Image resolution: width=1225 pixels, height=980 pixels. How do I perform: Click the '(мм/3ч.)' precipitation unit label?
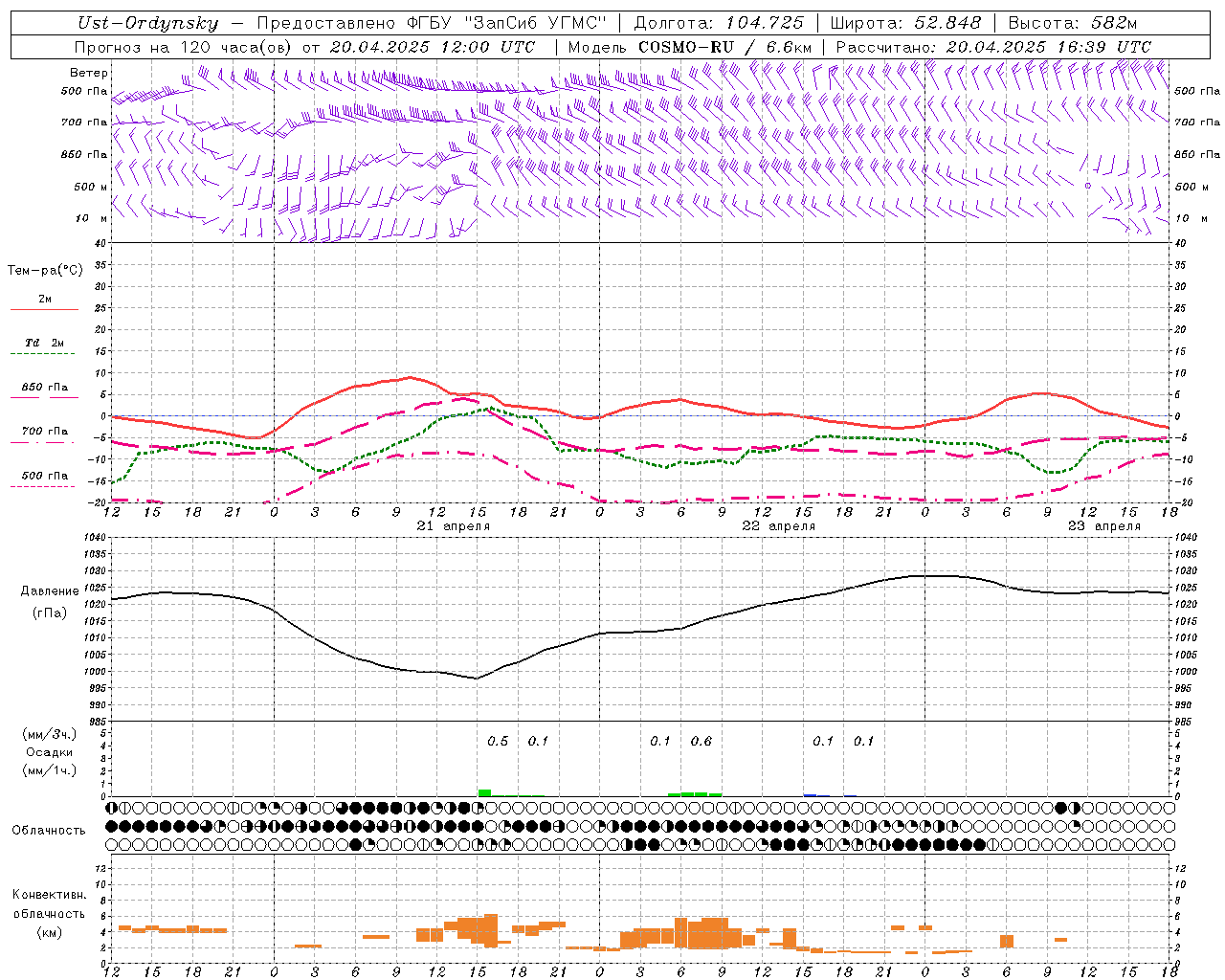50,735
